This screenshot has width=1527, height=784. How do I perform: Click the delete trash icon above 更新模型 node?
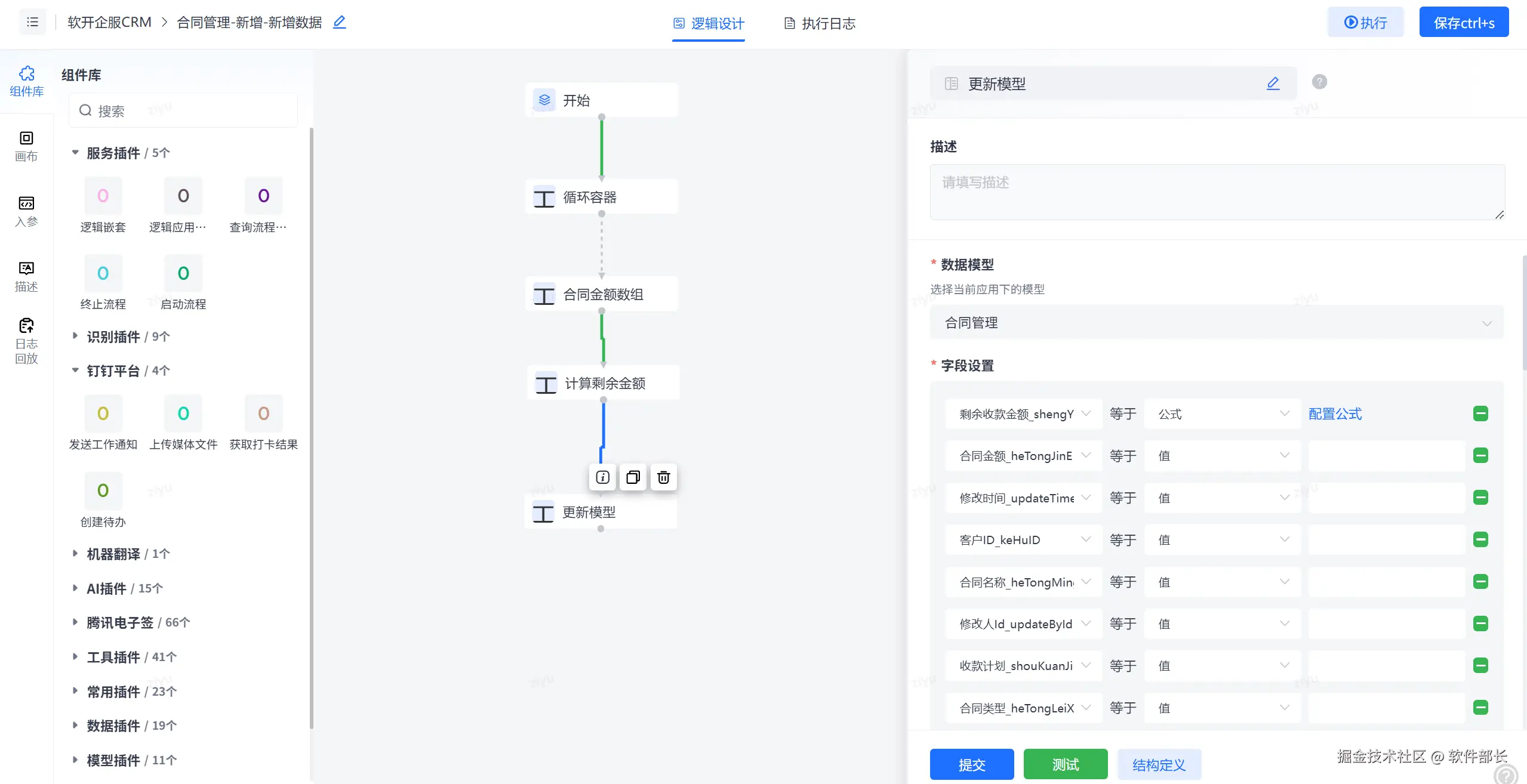[663, 477]
